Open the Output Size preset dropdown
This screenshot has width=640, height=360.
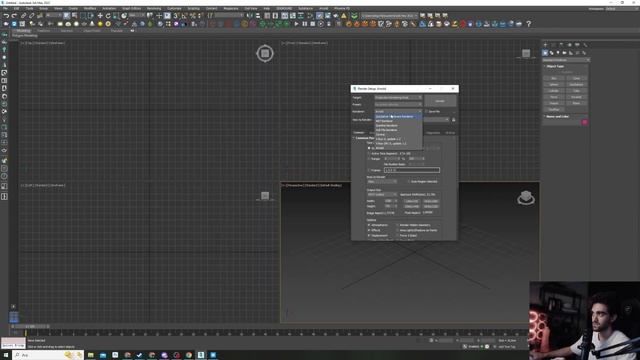(382, 195)
